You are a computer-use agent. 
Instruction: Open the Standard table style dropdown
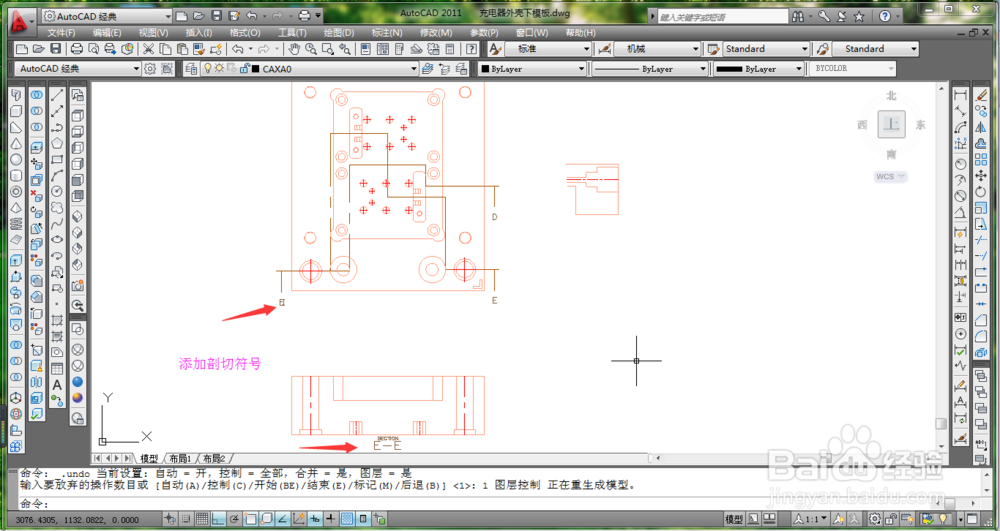805,49
